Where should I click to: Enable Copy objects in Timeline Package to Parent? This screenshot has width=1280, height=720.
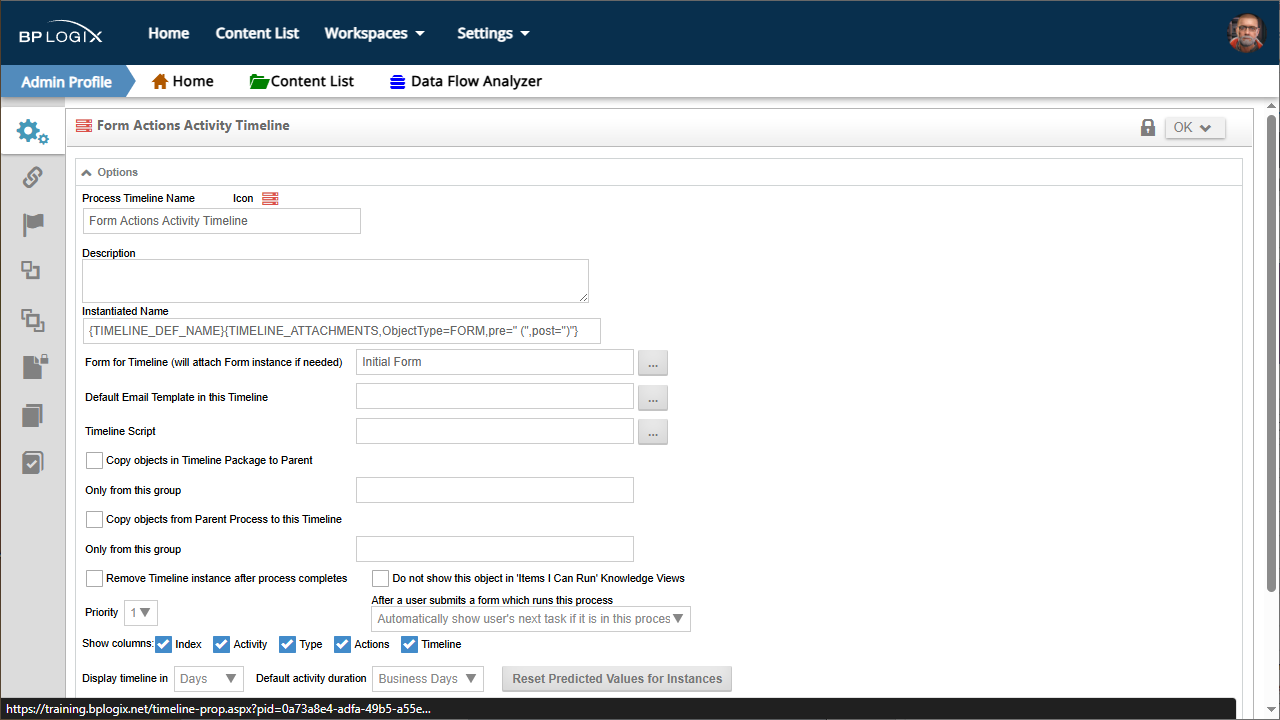click(94, 460)
